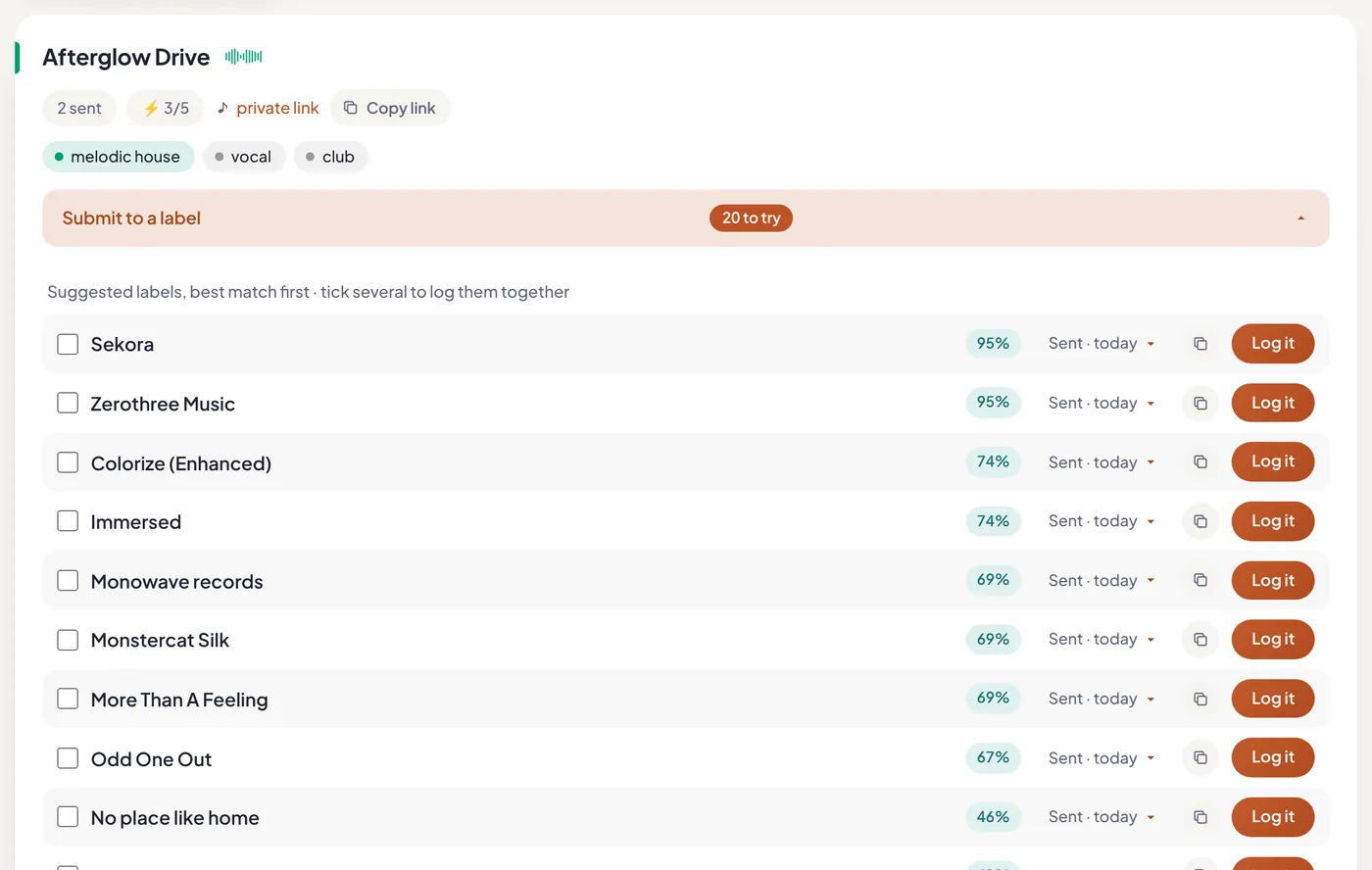The width and height of the screenshot is (1372, 870).
Task: Check the Immersed label checkbox
Action: [68, 521]
